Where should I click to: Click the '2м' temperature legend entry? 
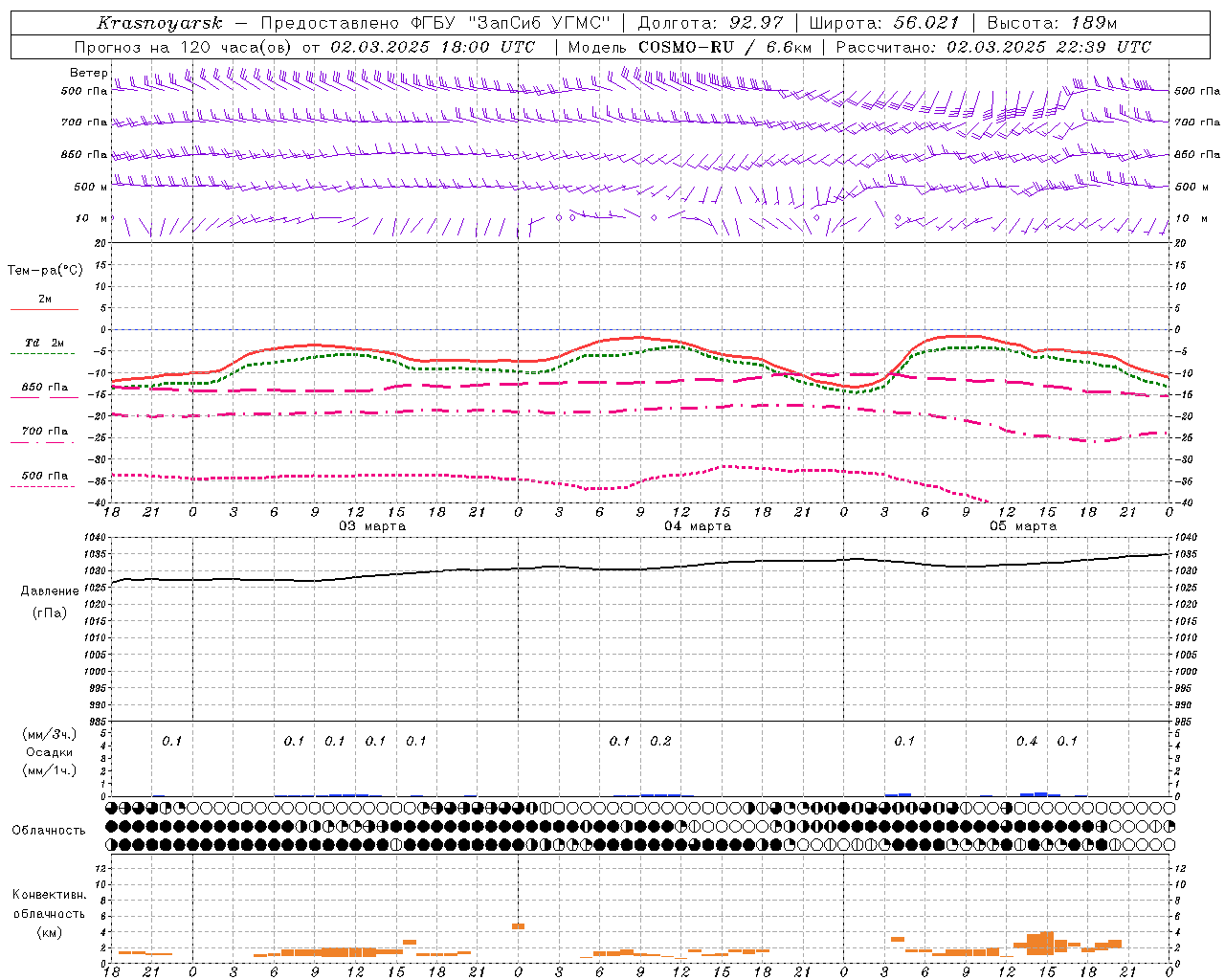[45, 300]
